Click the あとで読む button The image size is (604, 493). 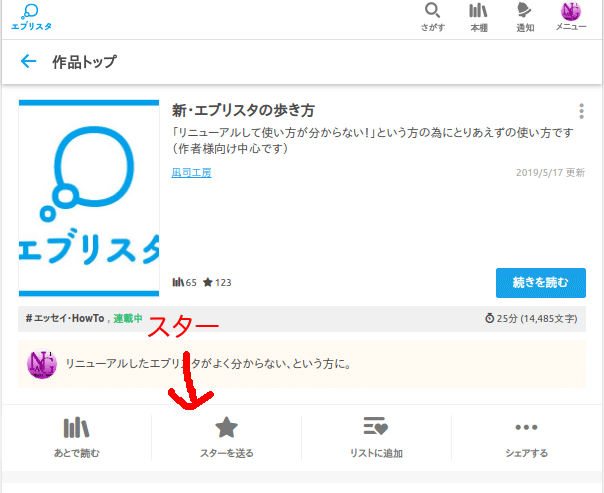coord(77,438)
